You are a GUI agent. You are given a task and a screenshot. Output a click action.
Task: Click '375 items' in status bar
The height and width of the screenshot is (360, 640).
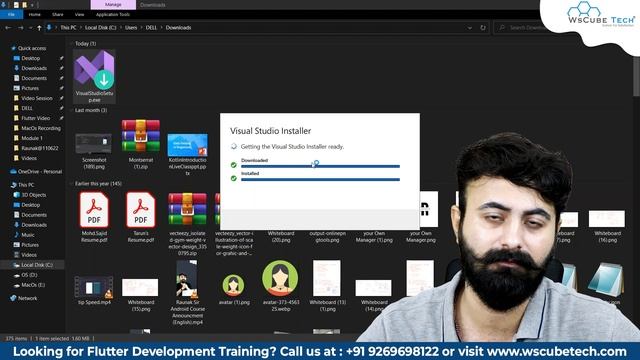16,338
